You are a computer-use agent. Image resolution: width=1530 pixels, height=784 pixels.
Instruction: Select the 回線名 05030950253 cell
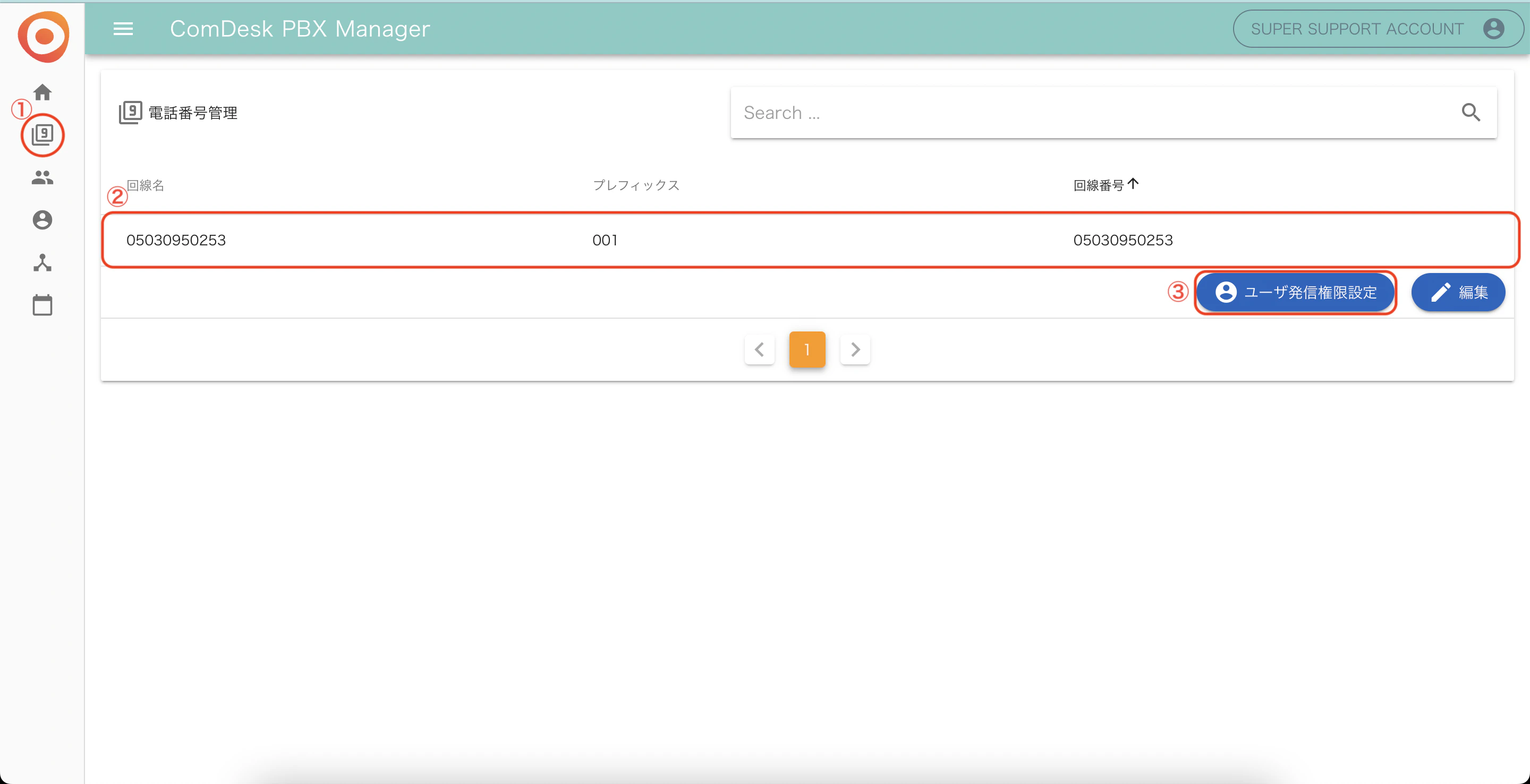pyautogui.click(x=176, y=240)
